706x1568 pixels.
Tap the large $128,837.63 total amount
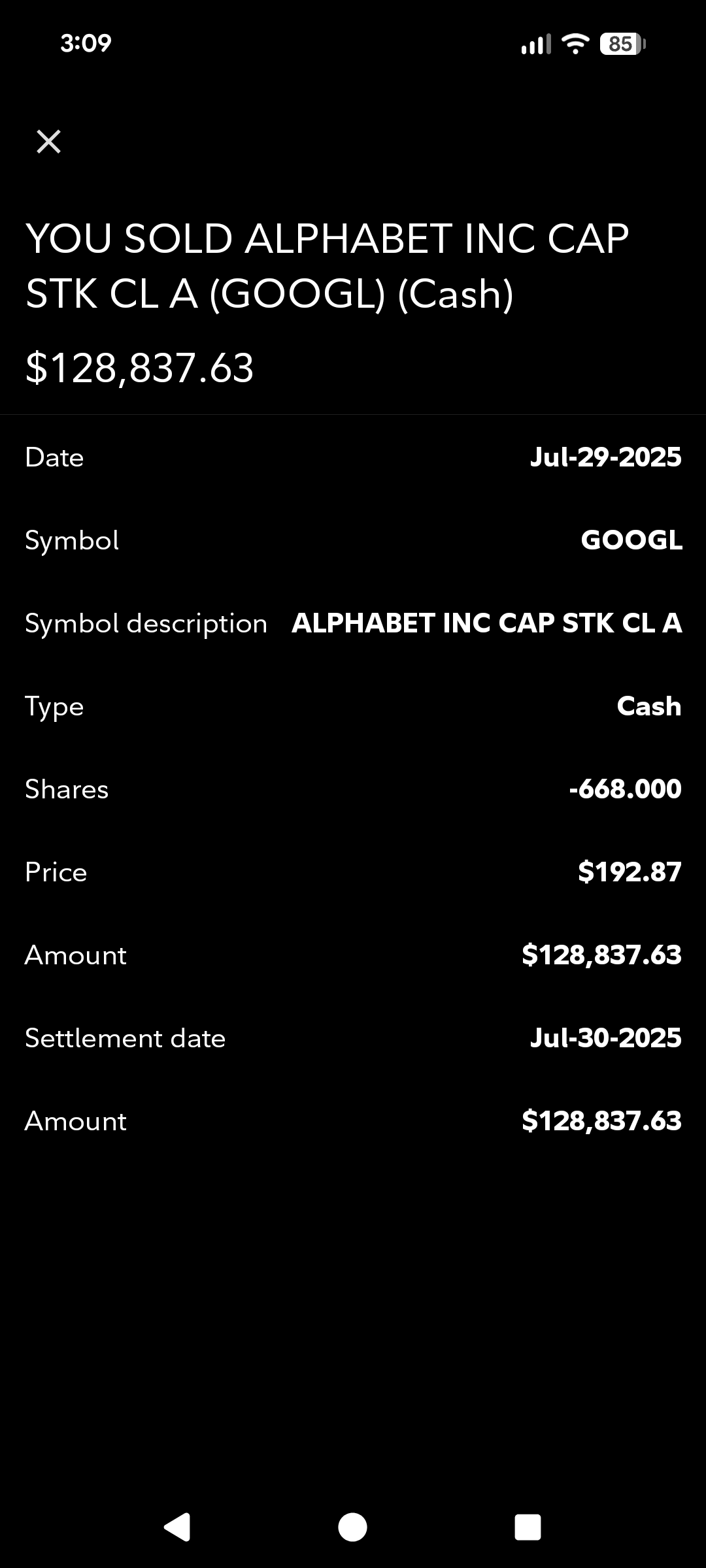point(139,367)
